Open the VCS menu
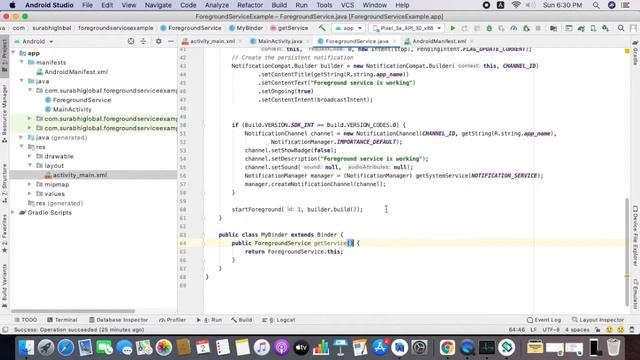This screenshot has width=640, height=360. point(347,5)
